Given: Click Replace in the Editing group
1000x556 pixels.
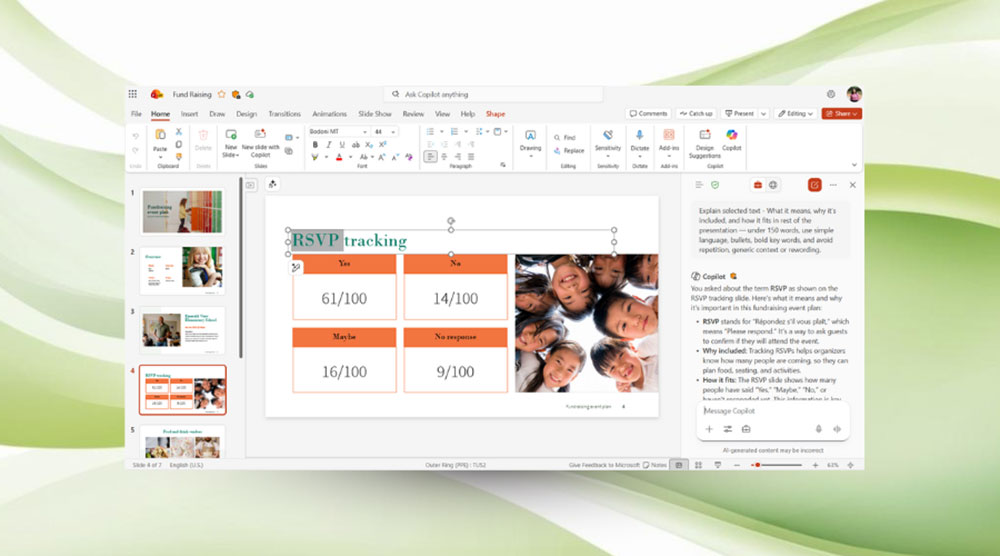Looking at the screenshot, I should [569, 150].
